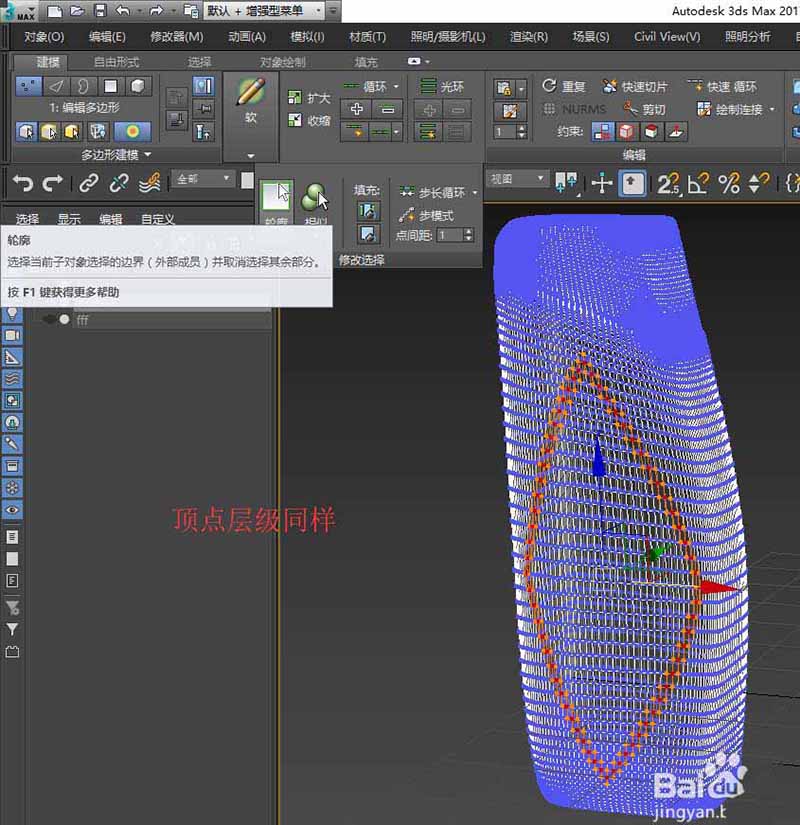Screen dimensions: 800x825
Task: Click the Cut (剪切) scissors tool
Action: point(643,109)
